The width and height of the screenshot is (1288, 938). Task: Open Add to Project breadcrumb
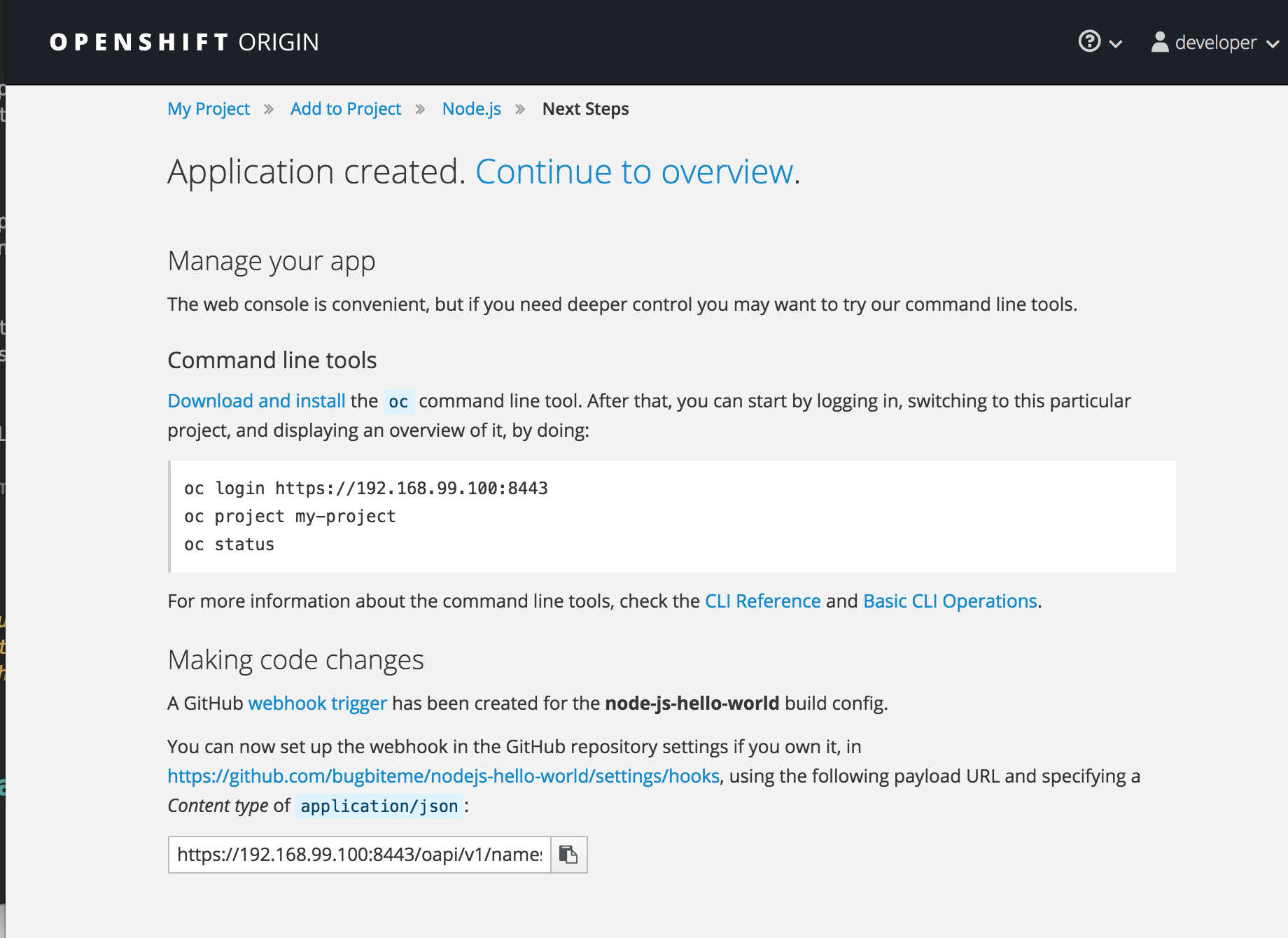pyautogui.click(x=346, y=109)
